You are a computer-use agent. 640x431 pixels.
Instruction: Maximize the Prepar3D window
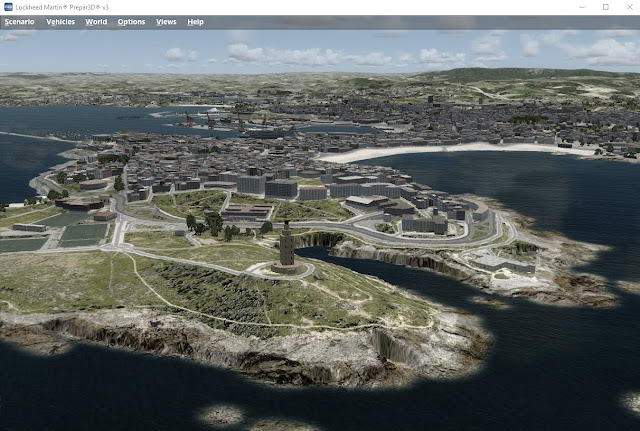[606, 7]
